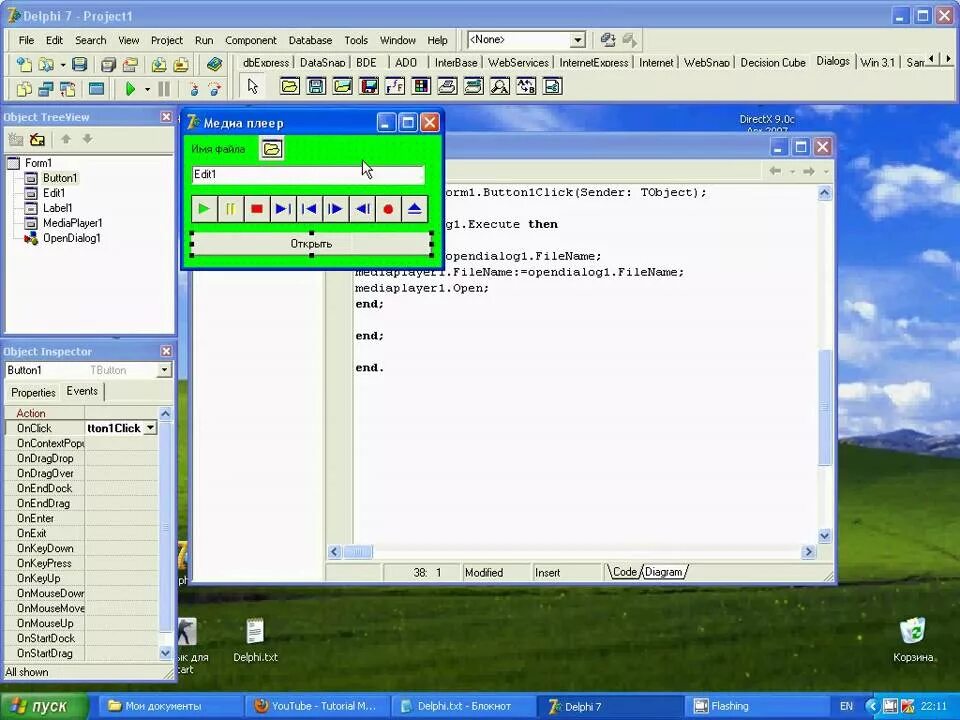Switch to Properties tab in Object Inspector
Screen dimensions: 960x720
click(33, 392)
